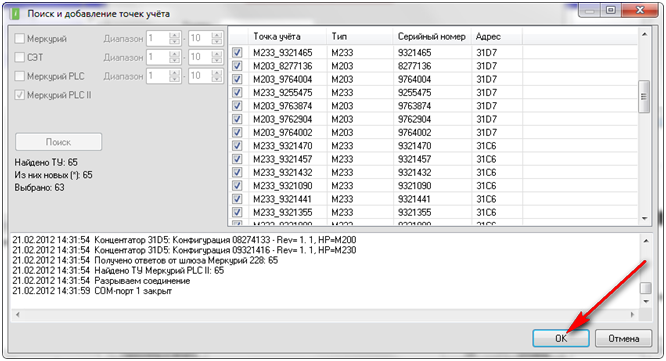Image resolution: width=666 pixels, height=361 pixels.
Task: Maximize the dialog window
Action: coord(611,10)
